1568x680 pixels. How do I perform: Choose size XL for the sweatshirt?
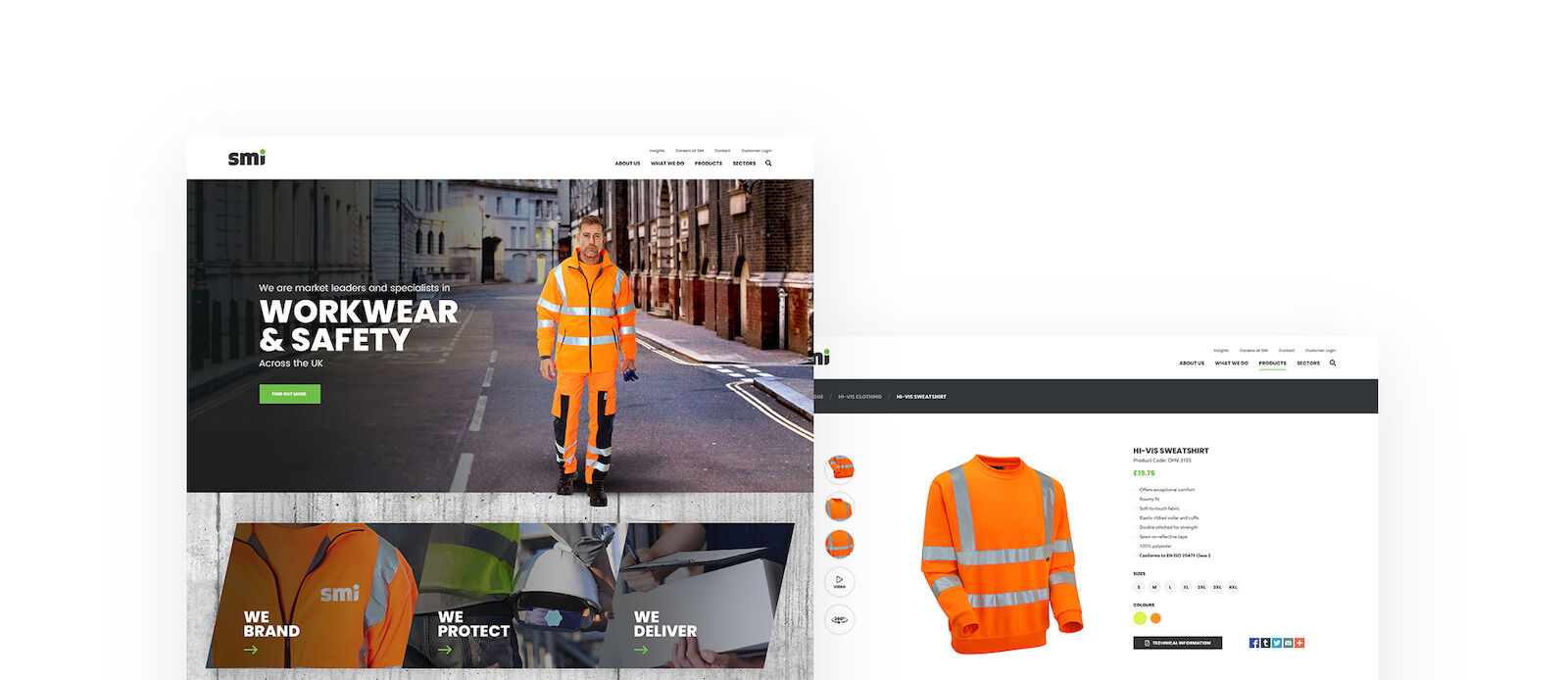pyautogui.click(x=1186, y=587)
